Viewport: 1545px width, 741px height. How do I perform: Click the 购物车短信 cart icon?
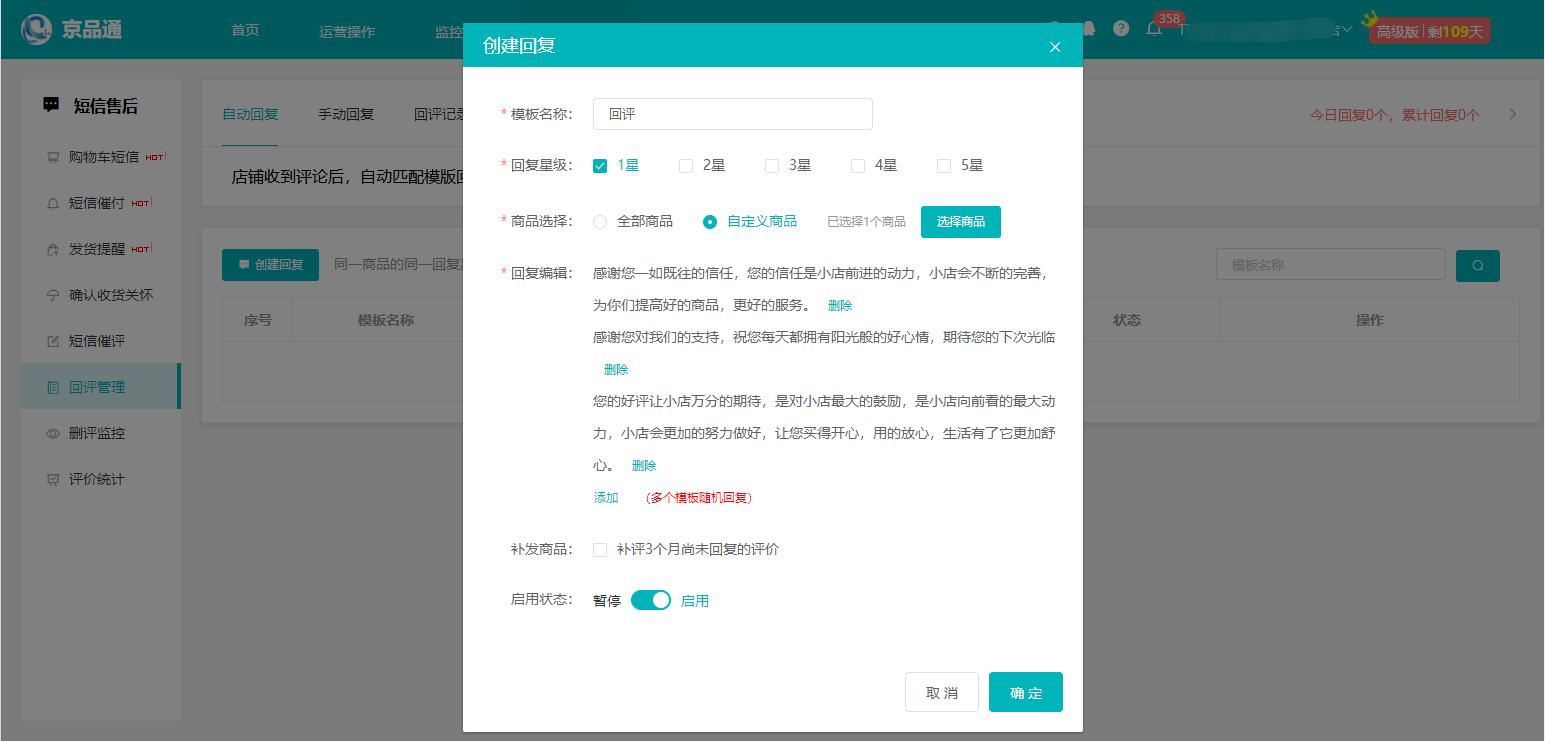[x=53, y=157]
